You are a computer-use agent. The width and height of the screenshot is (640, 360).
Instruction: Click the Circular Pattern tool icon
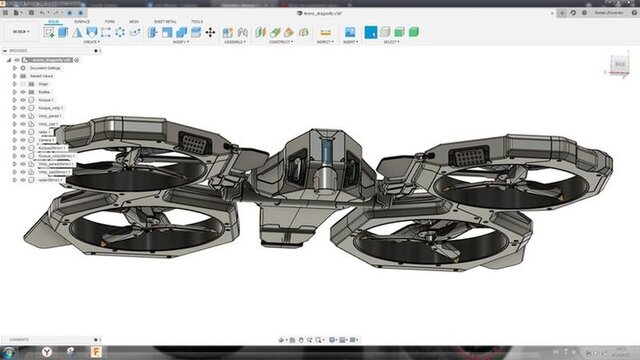pos(120,32)
